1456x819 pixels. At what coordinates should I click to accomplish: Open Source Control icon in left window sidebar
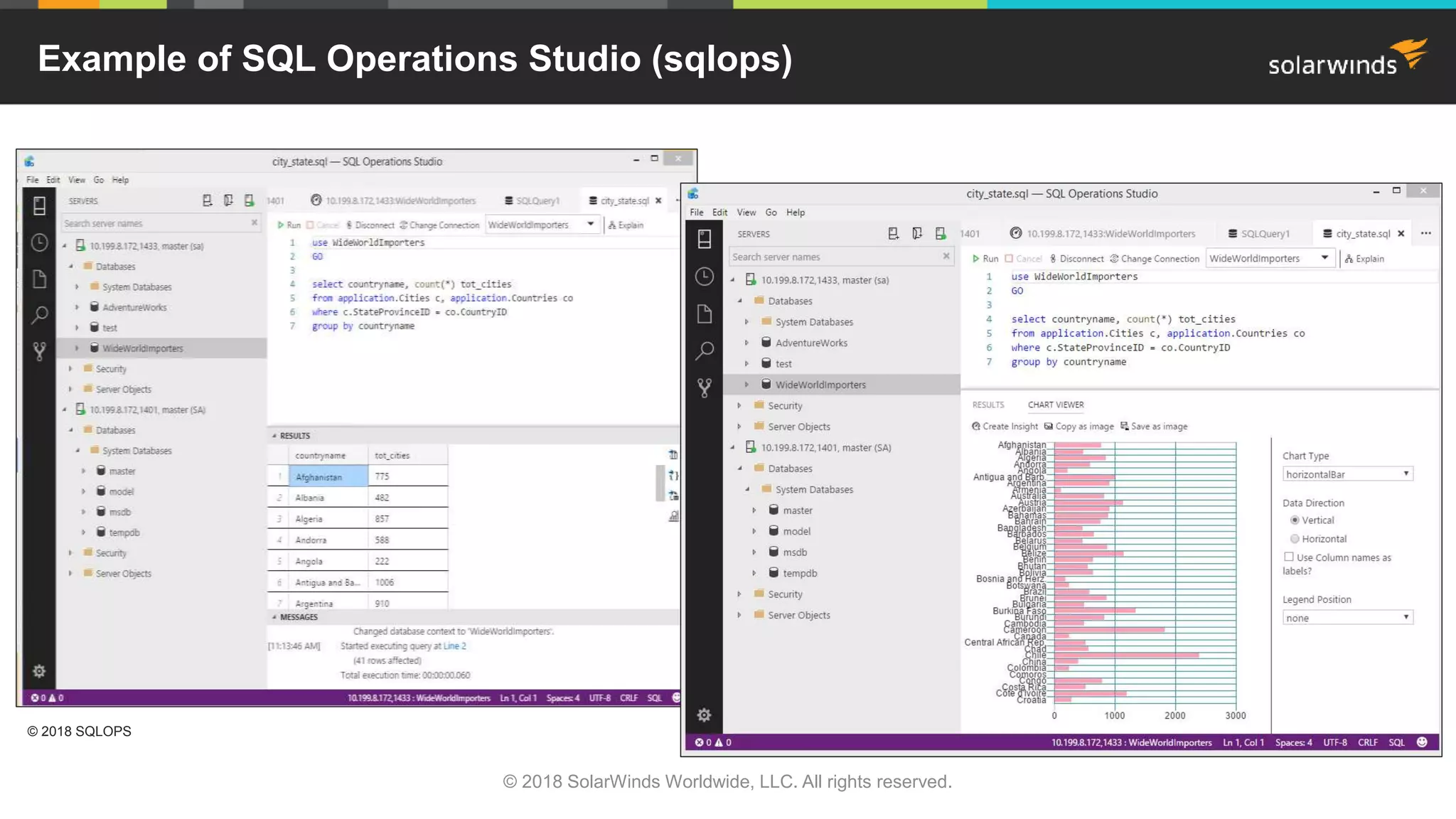tap(39, 350)
